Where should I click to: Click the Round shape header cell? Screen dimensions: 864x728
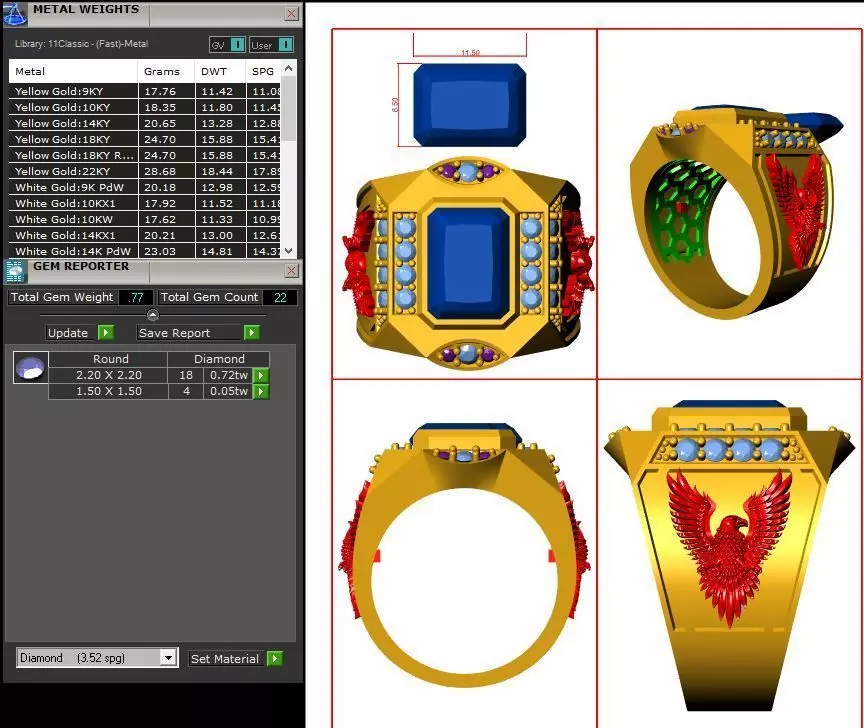(x=109, y=359)
